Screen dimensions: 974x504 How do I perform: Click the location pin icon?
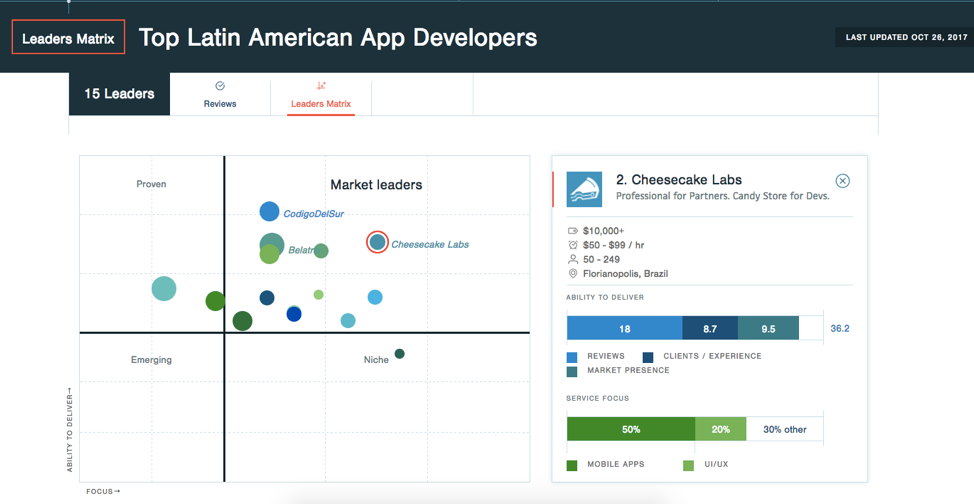pyautogui.click(x=573, y=273)
